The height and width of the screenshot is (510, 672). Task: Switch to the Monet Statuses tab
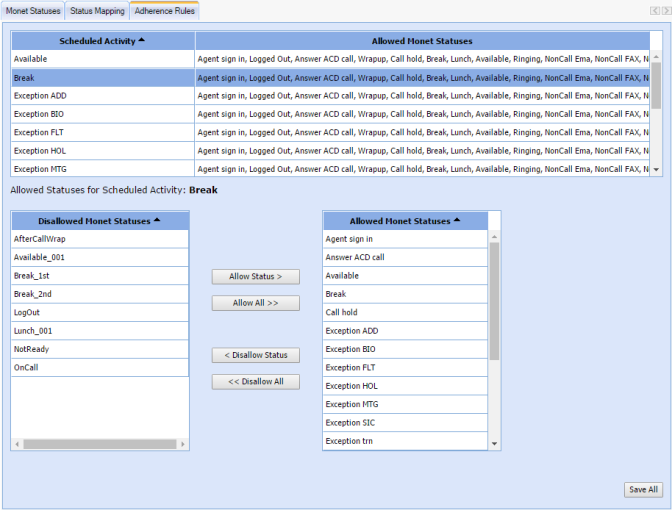point(33,10)
